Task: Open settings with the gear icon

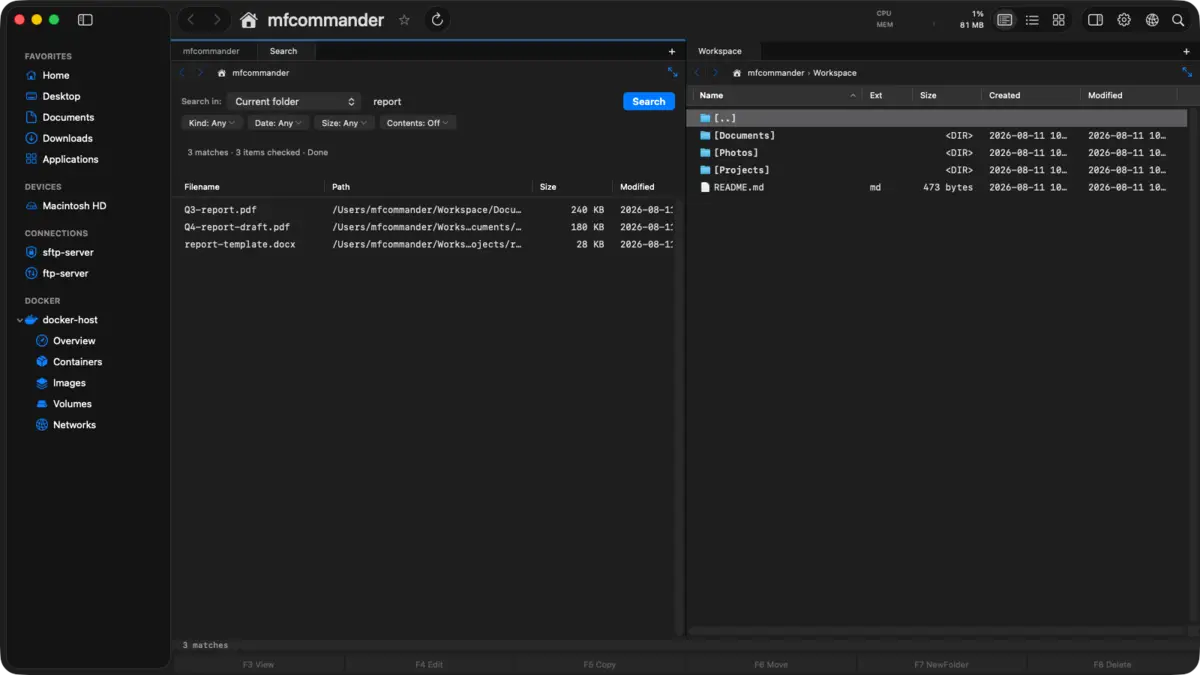Action: [x=1124, y=20]
